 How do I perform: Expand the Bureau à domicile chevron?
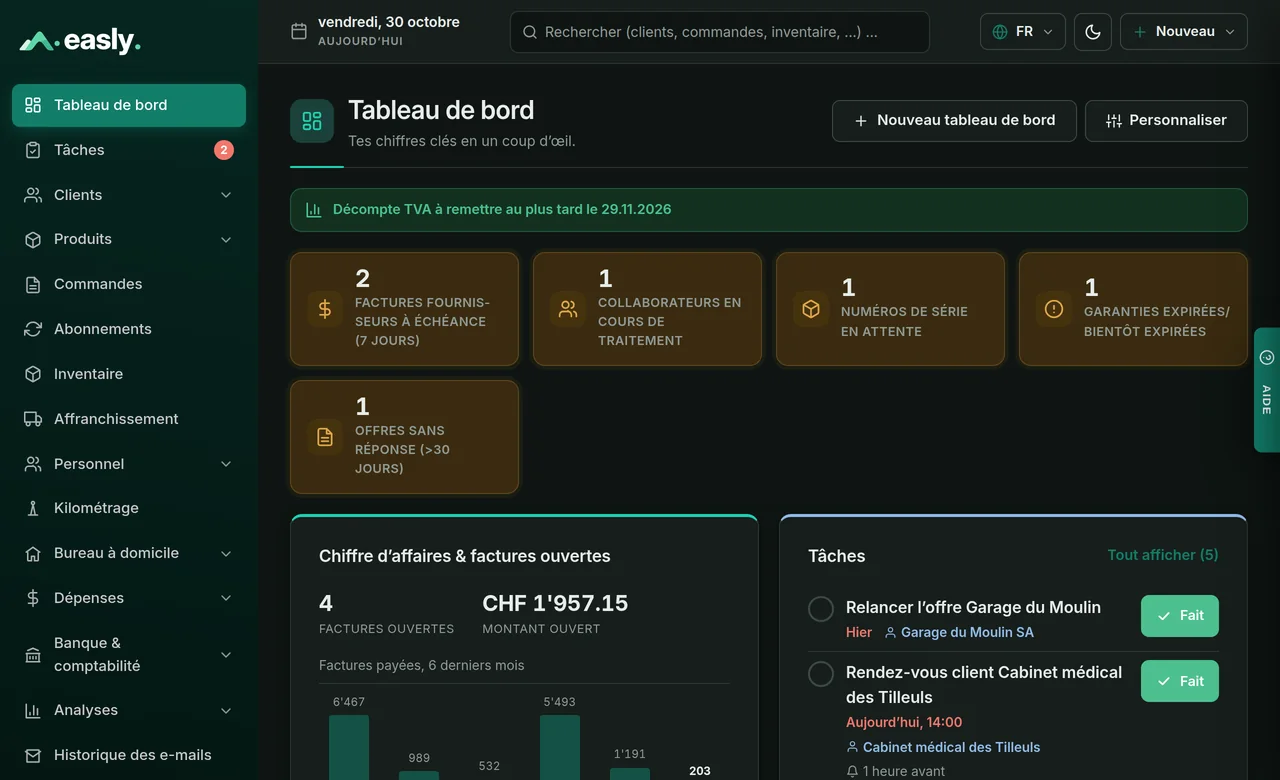(x=226, y=553)
